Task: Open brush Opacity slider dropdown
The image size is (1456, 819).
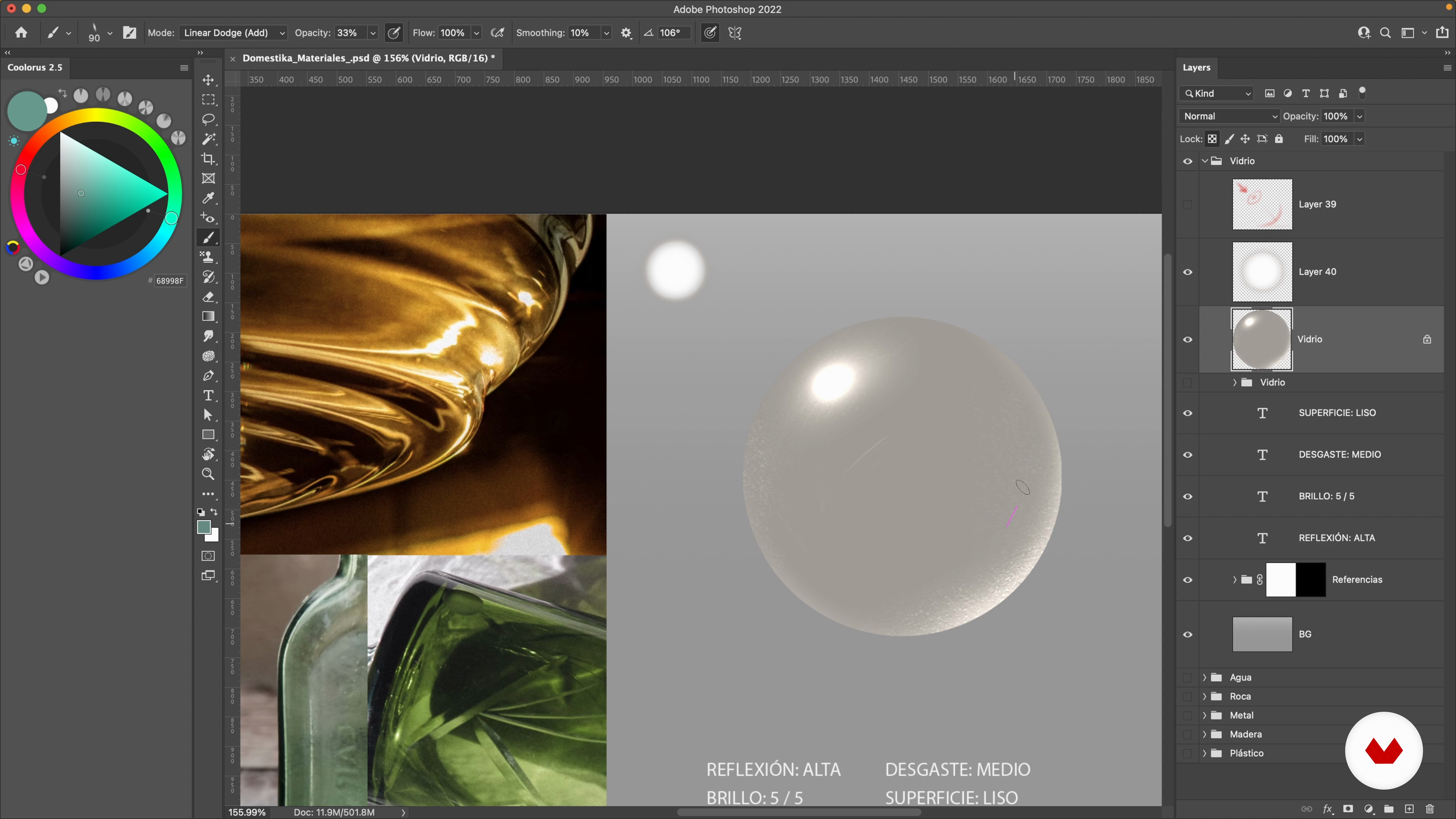Action: (x=373, y=33)
